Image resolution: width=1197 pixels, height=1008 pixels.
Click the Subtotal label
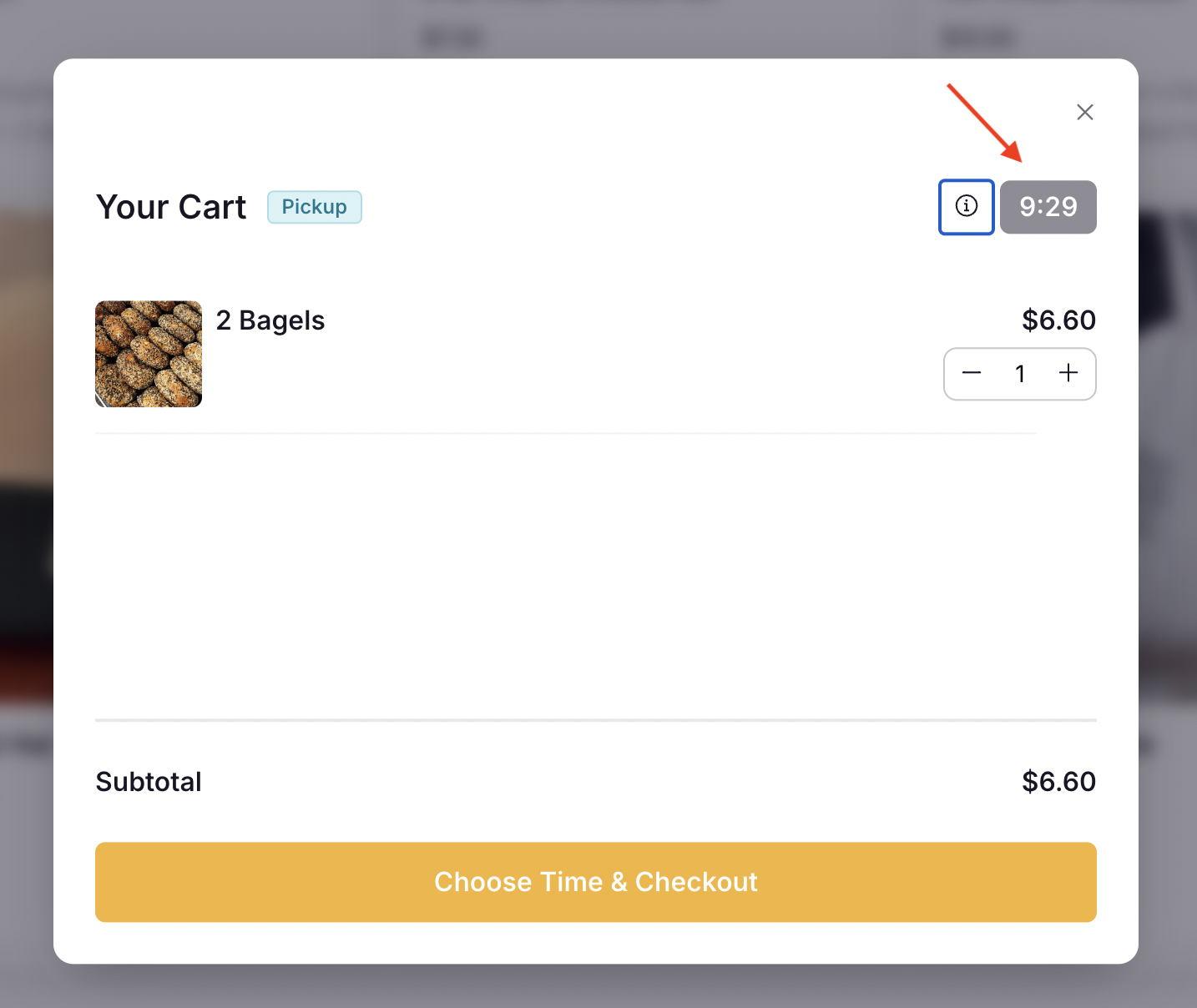149,782
